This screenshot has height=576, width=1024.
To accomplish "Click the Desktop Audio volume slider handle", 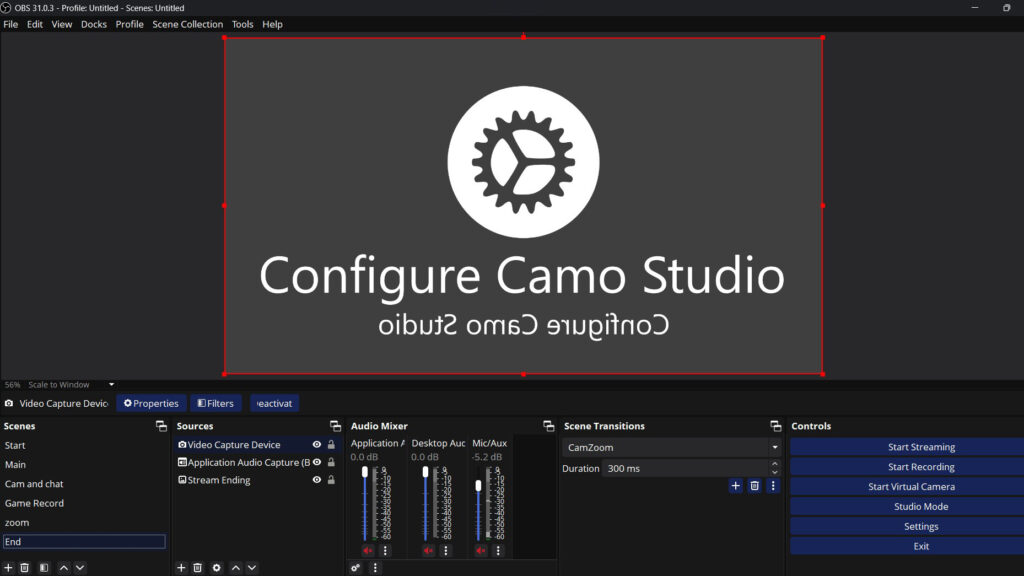I will coord(426,472).
